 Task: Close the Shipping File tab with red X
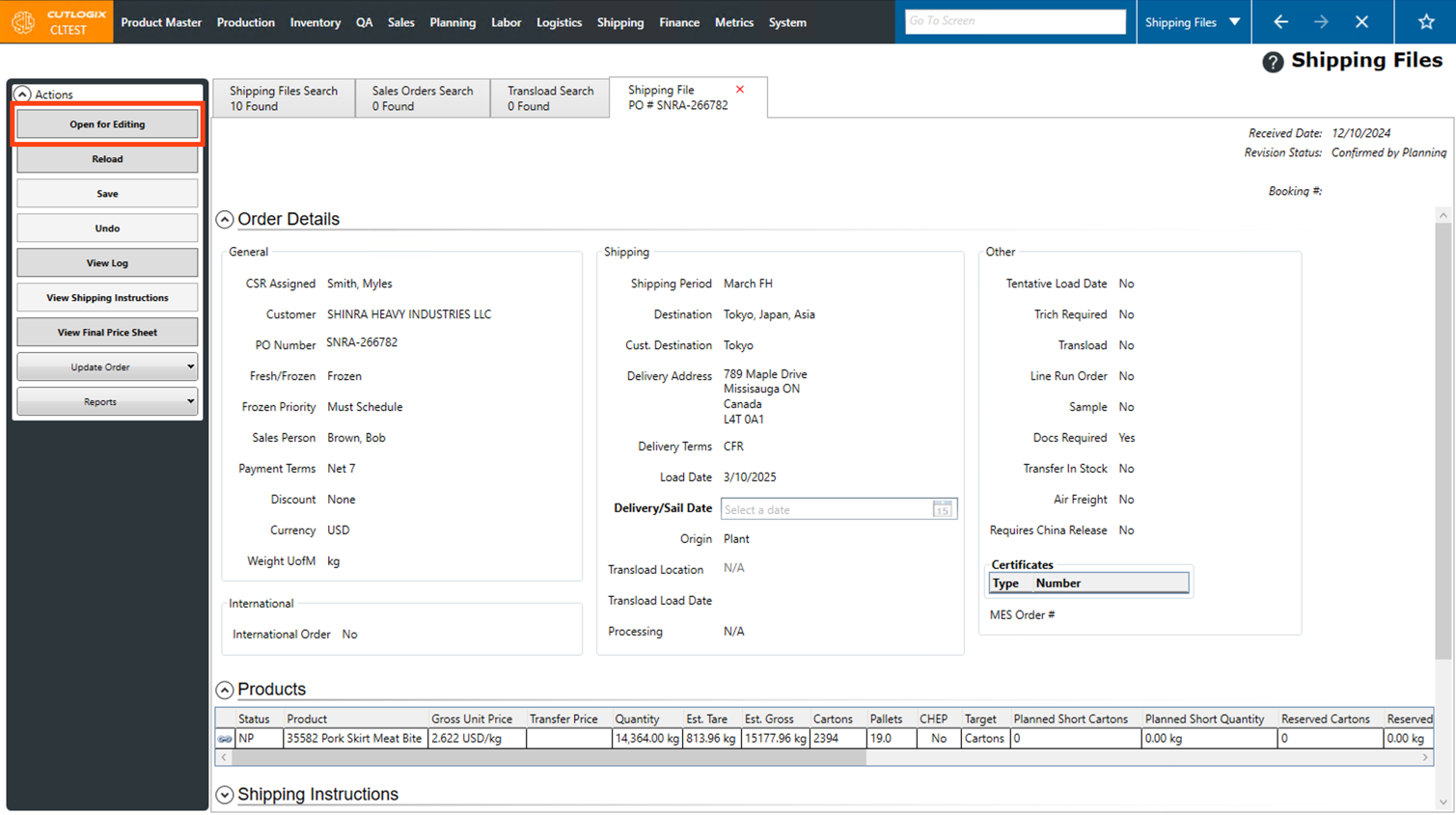(x=740, y=90)
